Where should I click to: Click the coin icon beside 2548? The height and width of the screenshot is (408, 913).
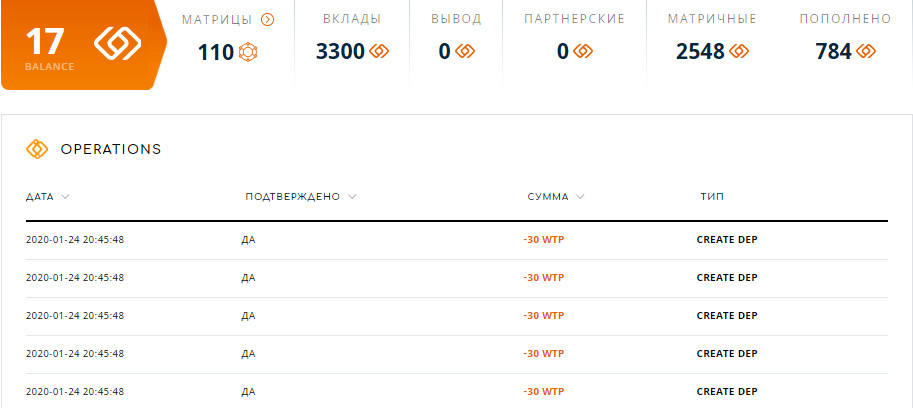click(x=738, y=52)
